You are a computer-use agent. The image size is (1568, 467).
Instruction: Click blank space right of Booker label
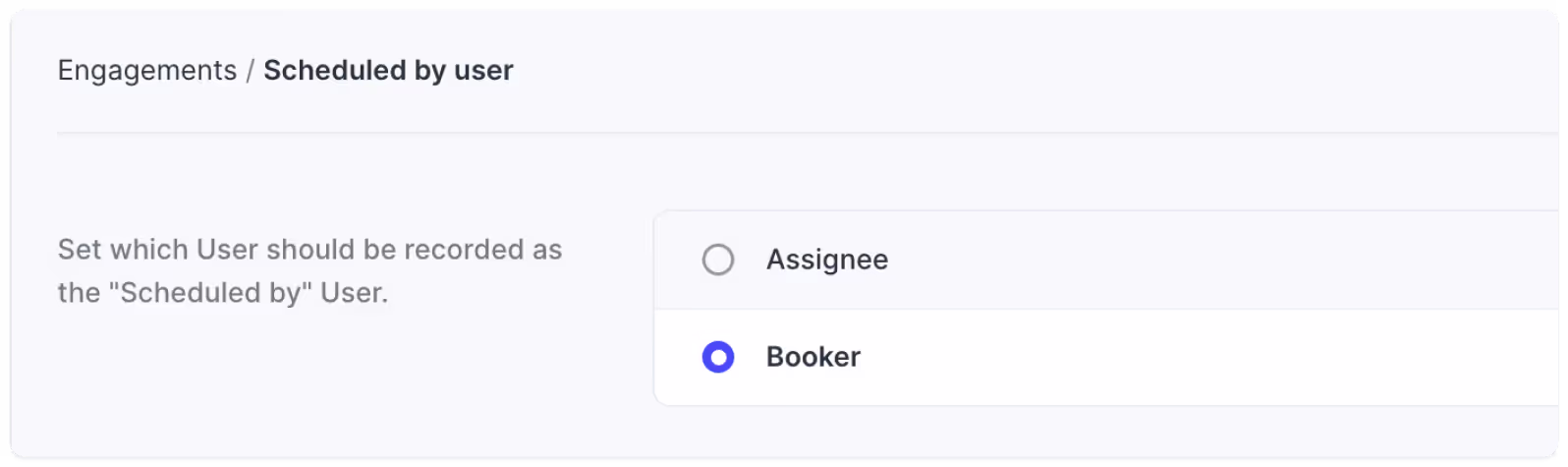click(x=1208, y=357)
